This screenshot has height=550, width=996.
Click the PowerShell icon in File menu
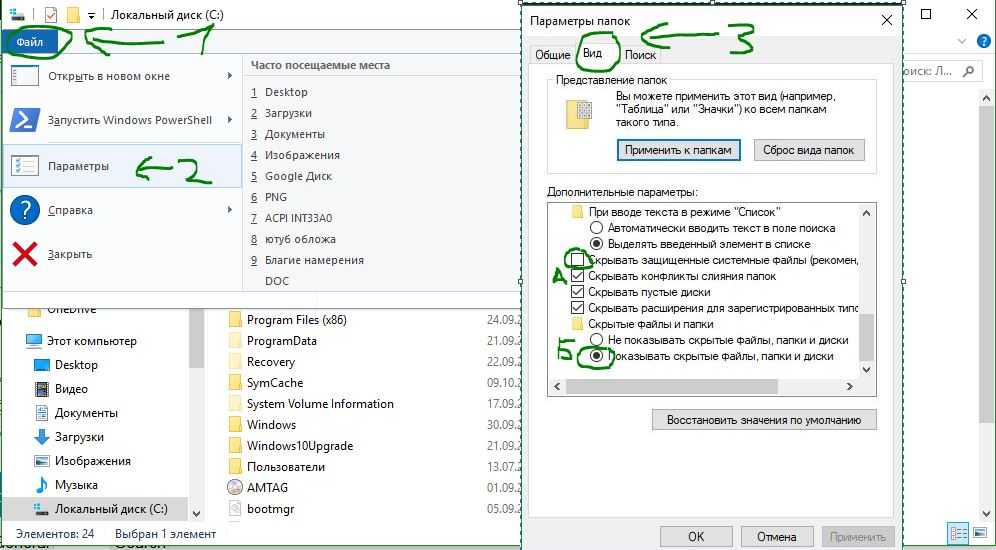click(25, 120)
